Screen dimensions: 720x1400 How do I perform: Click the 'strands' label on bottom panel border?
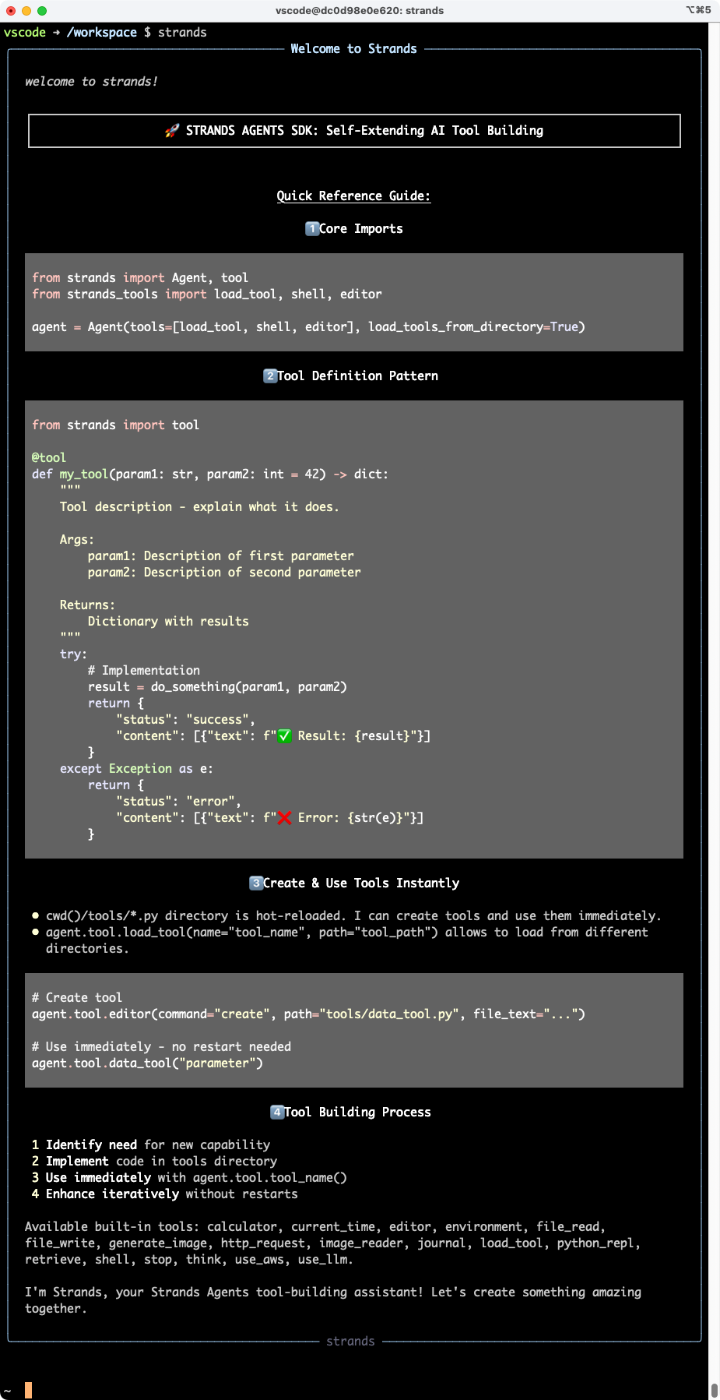[351, 1341]
